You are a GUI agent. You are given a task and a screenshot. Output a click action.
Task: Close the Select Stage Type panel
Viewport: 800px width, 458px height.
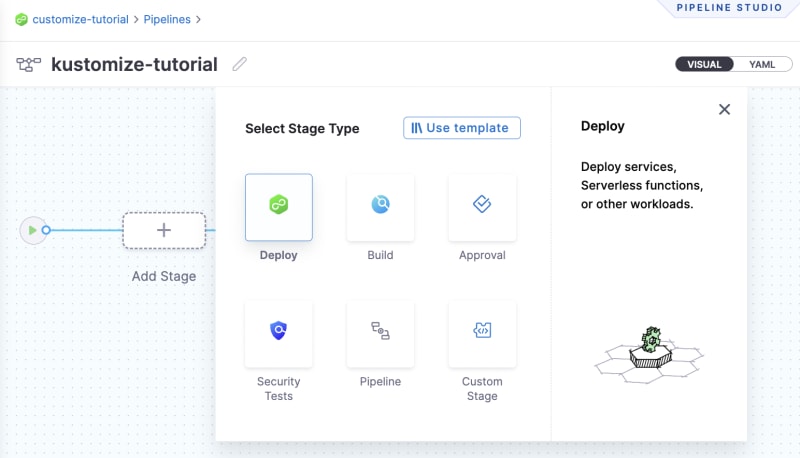coord(724,109)
